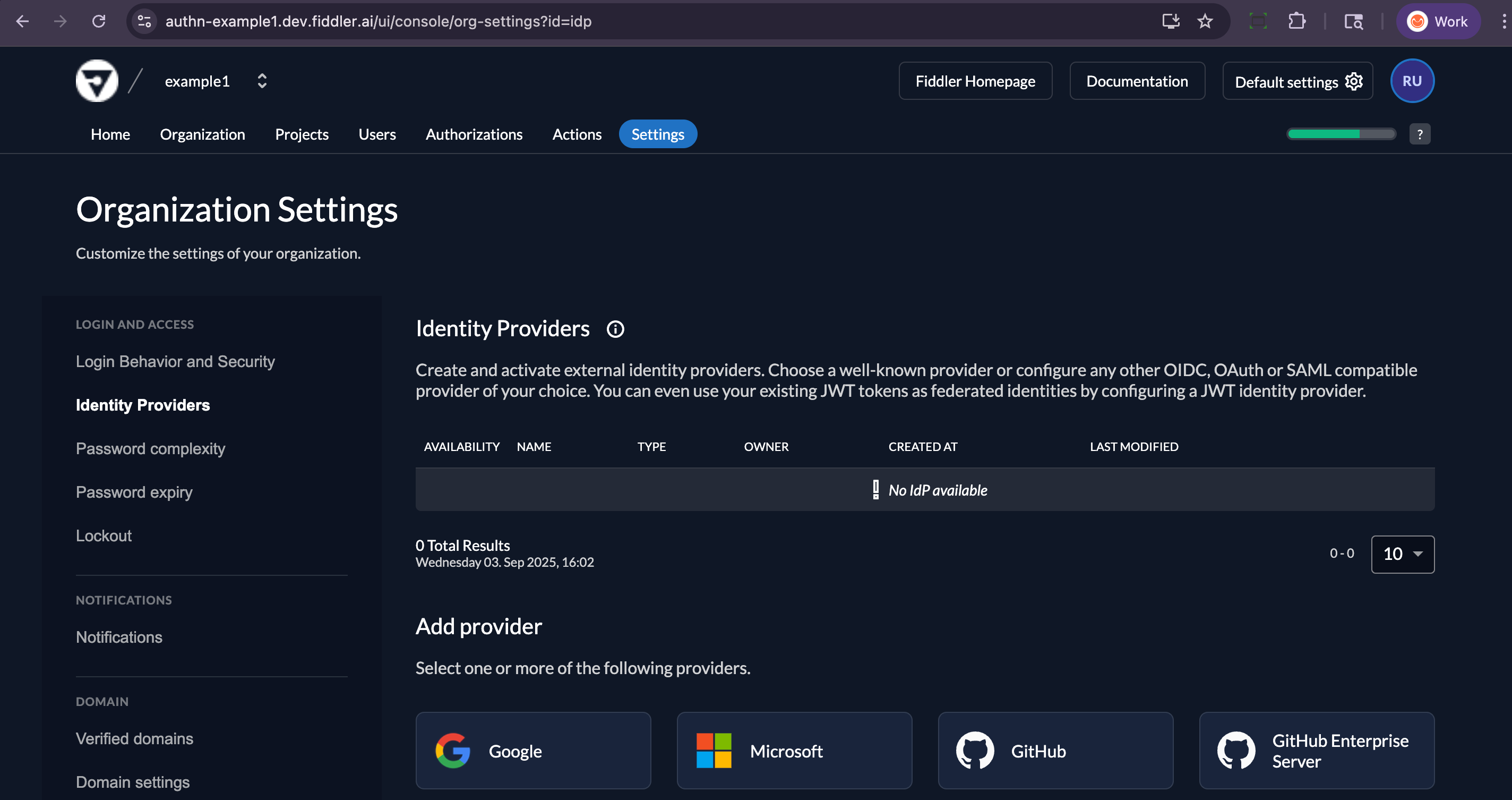Switch to the Authorizations tab
Image resolution: width=1512 pixels, height=800 pixels.
pos(474,134)
